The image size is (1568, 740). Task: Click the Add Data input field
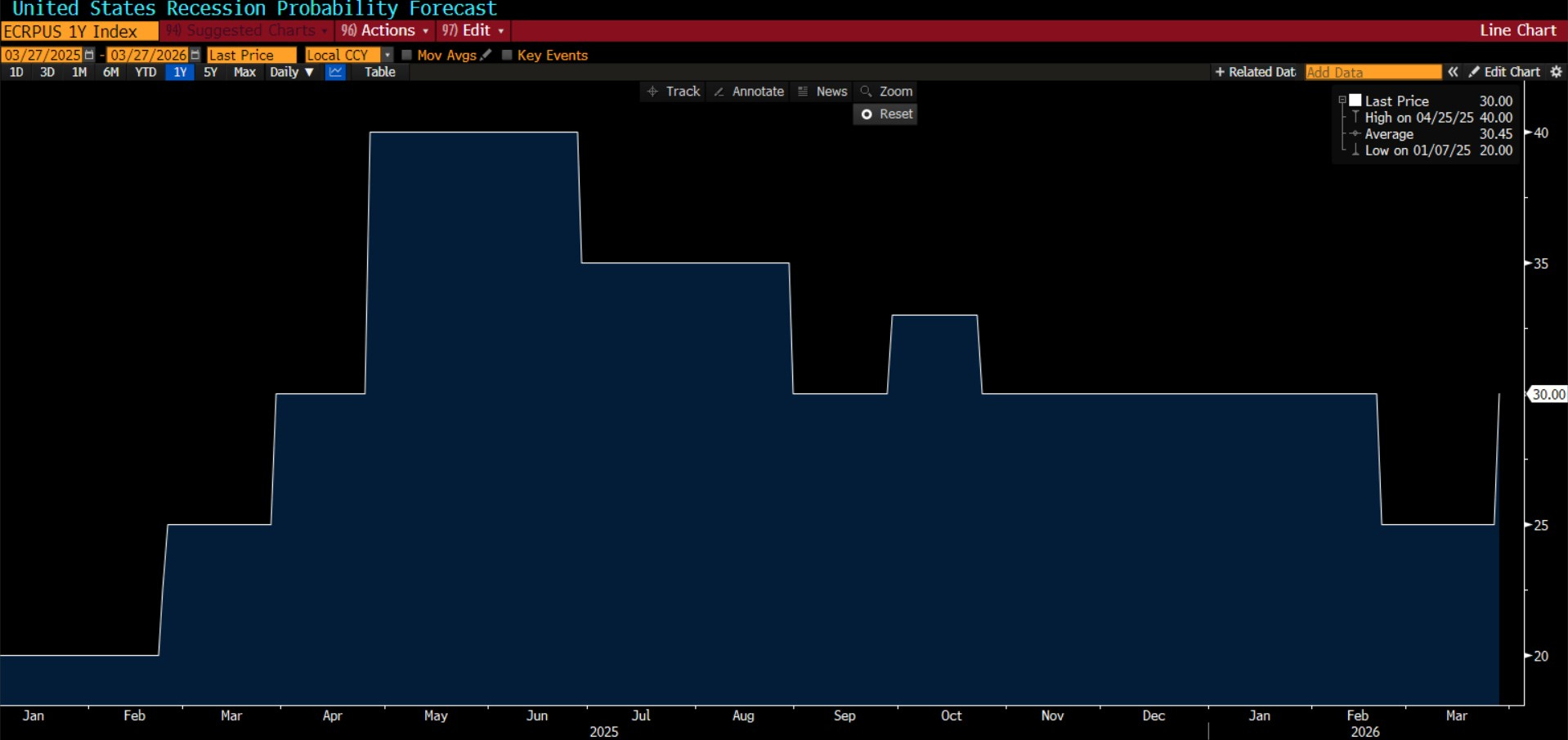click(x=1373, y=72)
